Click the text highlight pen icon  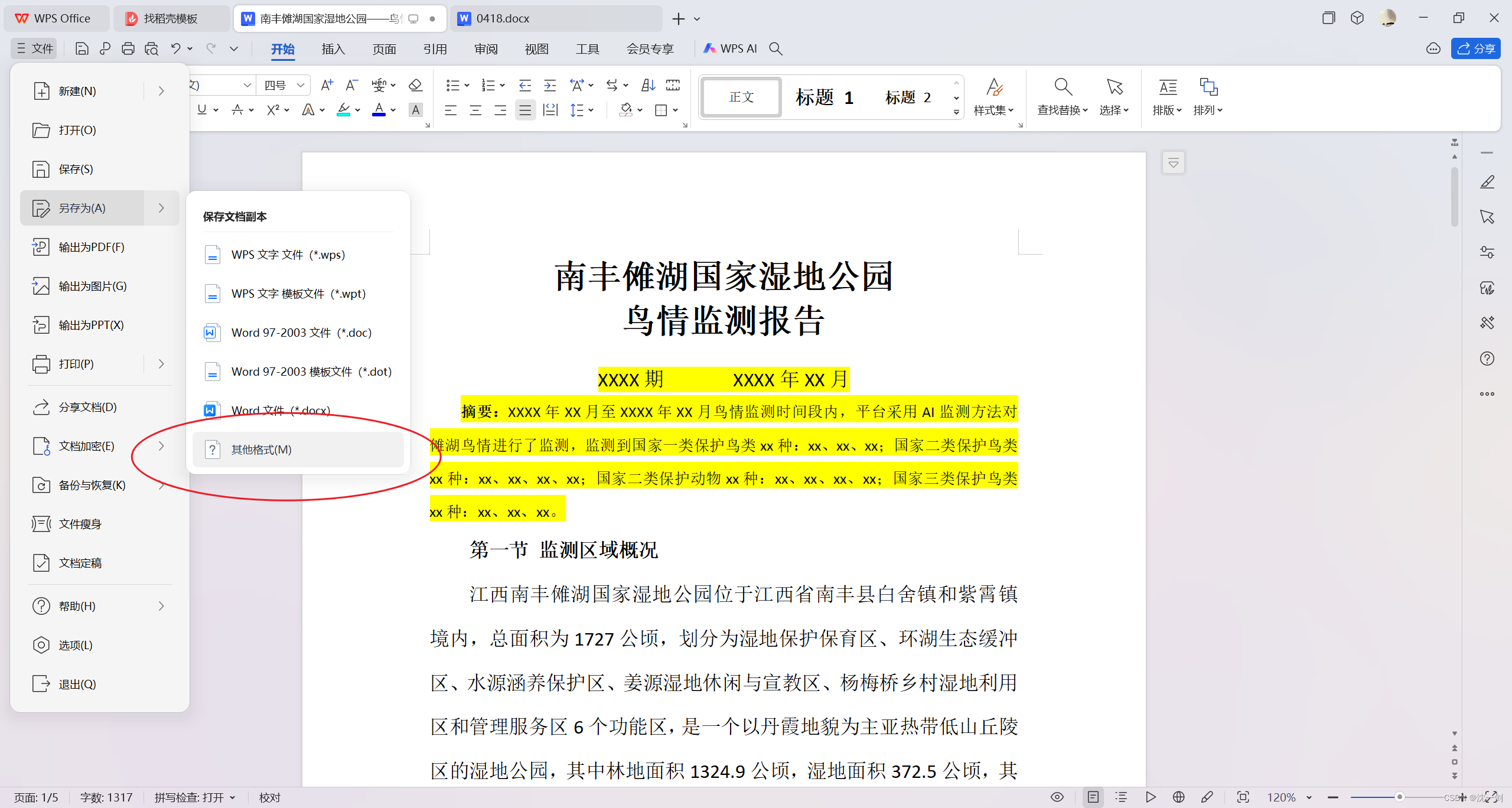click(x=343, y=109)
